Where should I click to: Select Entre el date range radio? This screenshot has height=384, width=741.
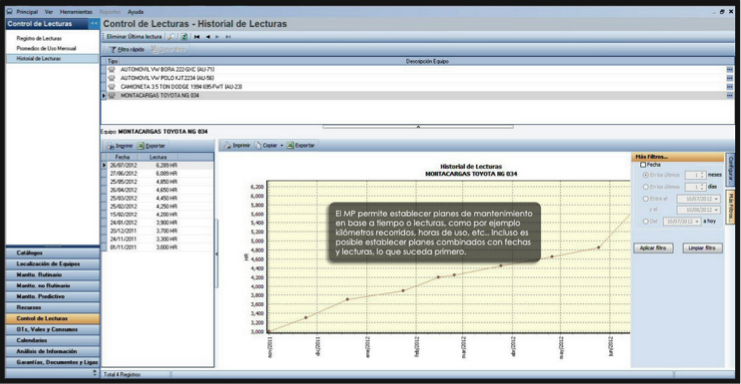coord(646,199)
